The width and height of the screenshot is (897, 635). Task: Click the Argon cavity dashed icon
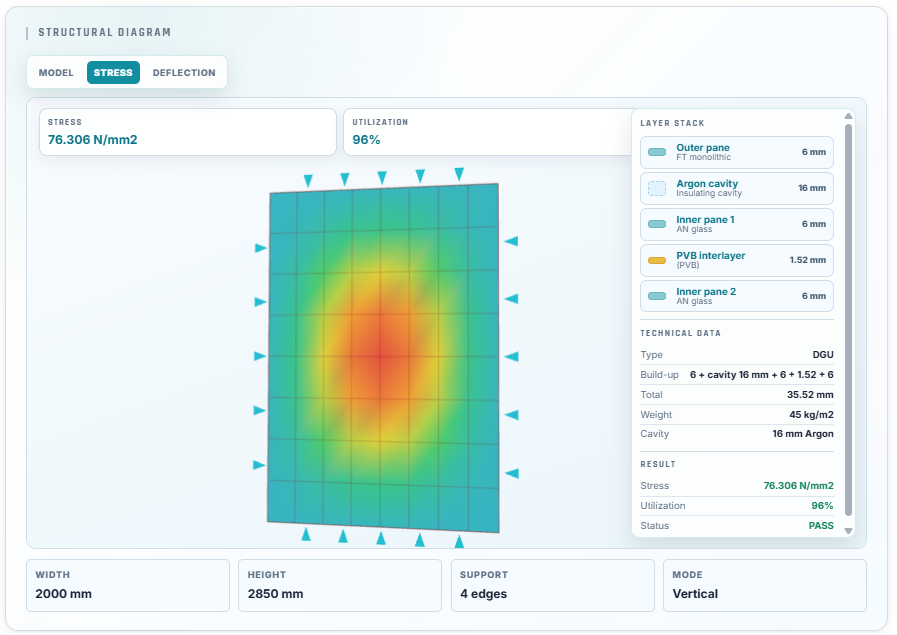coord(657,188)
